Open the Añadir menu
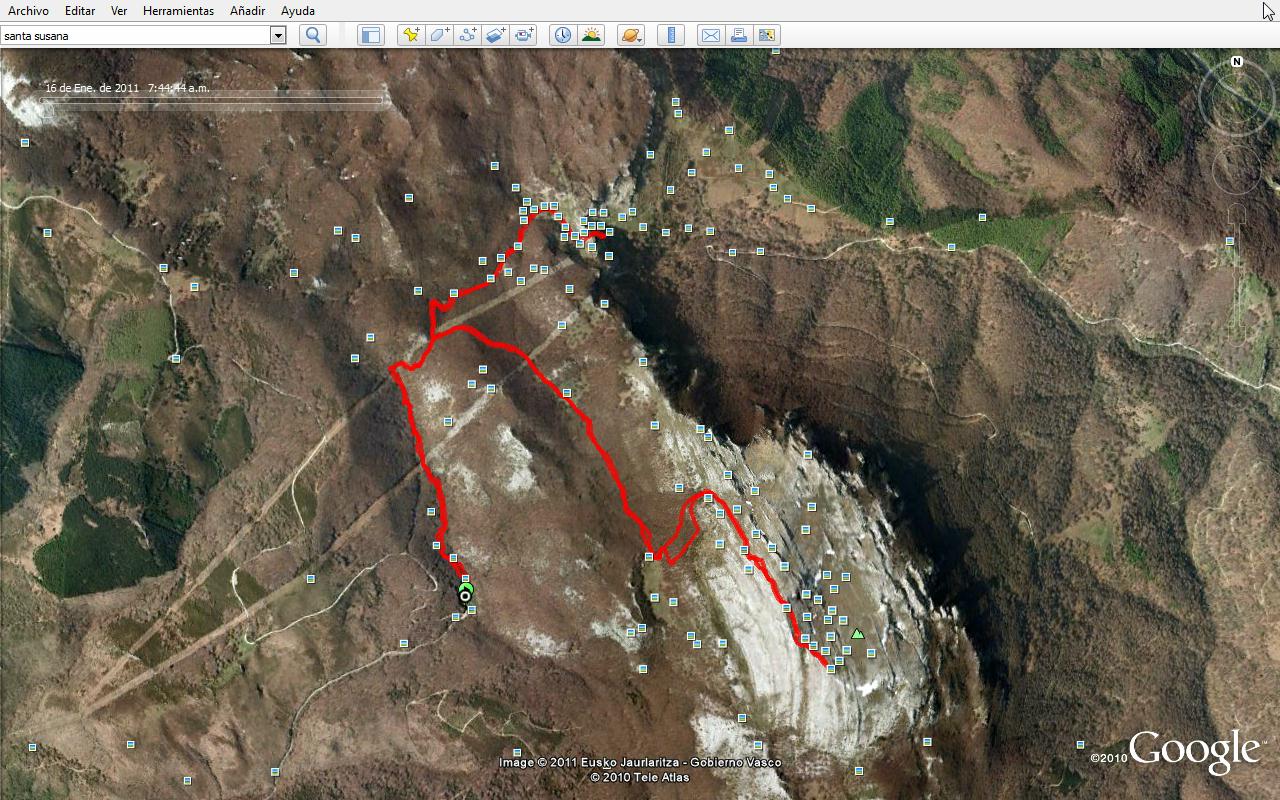 pos(247,11)
